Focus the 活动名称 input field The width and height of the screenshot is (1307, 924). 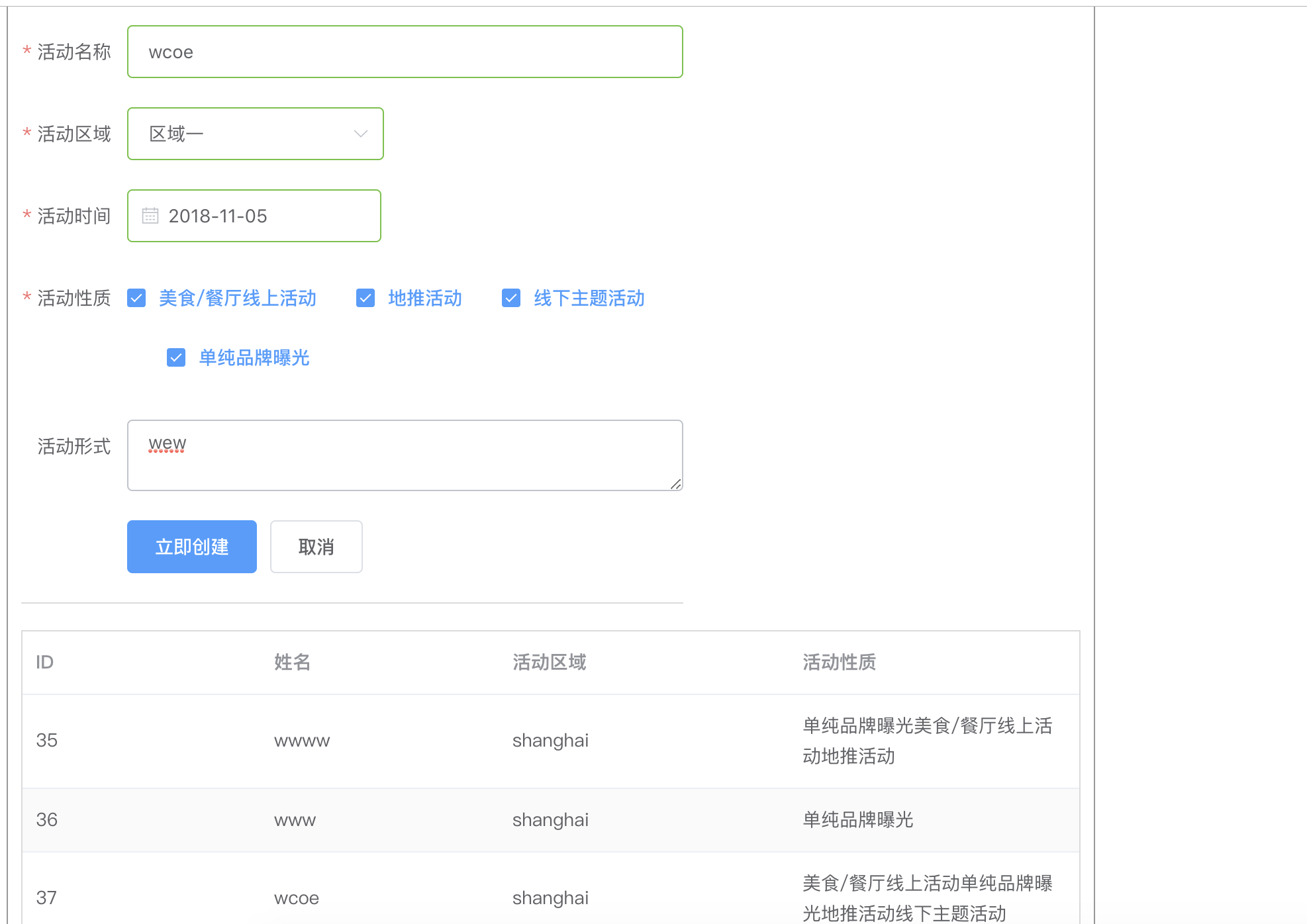[x=405, y=52]
